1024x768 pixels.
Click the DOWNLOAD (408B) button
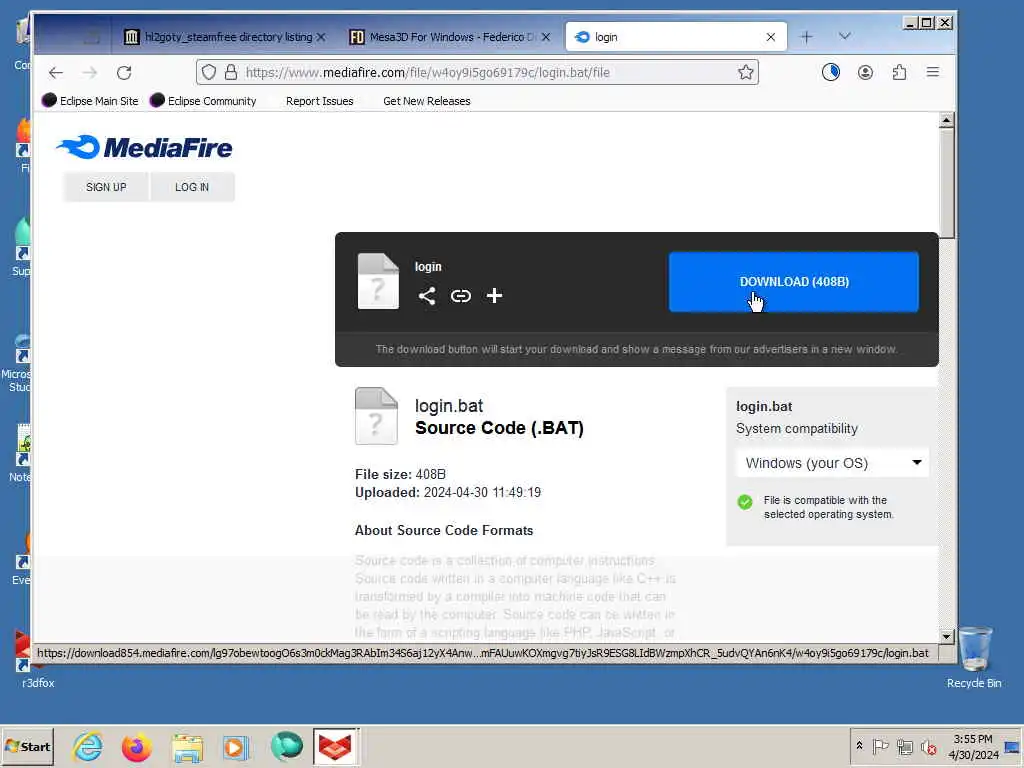click(793, 281)
